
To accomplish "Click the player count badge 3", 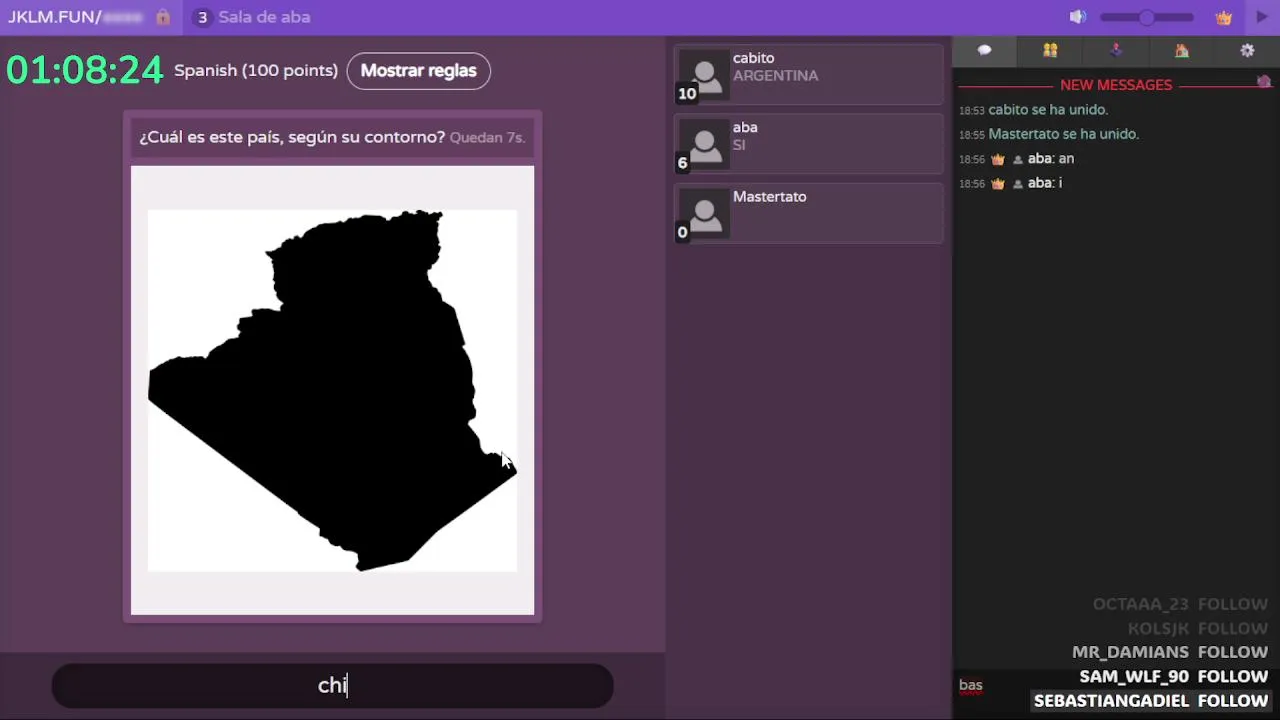I will pyautogui.click(x=202, y=17).
